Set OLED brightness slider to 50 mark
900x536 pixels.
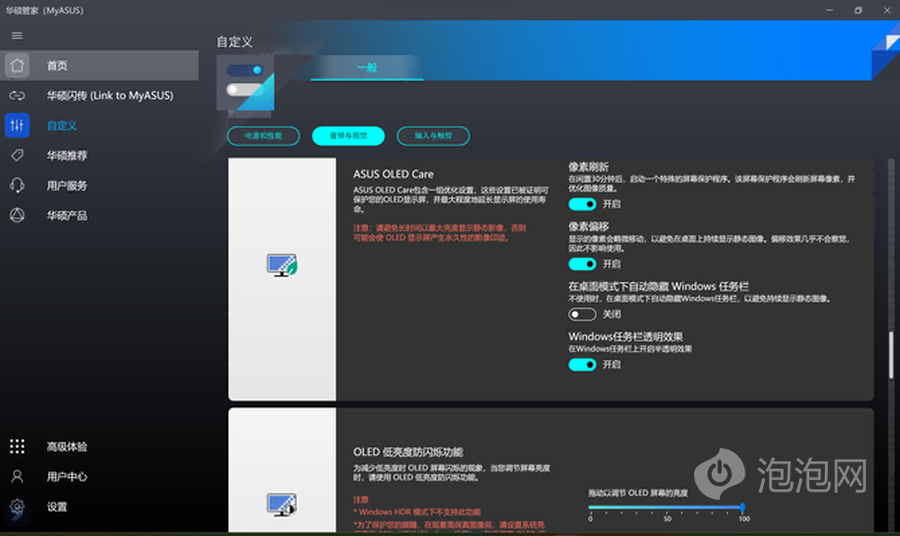click(x=667, y=508)
